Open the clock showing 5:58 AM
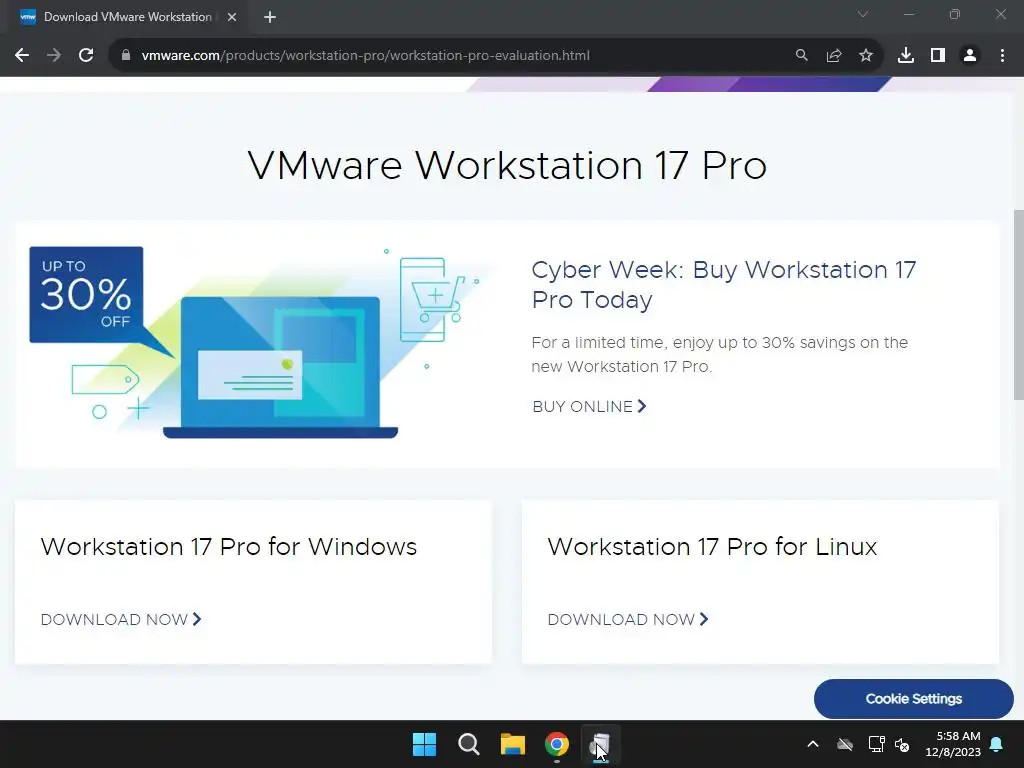Image resolution: width=1024 pixels, height=768 pixels. coord(953,744)
